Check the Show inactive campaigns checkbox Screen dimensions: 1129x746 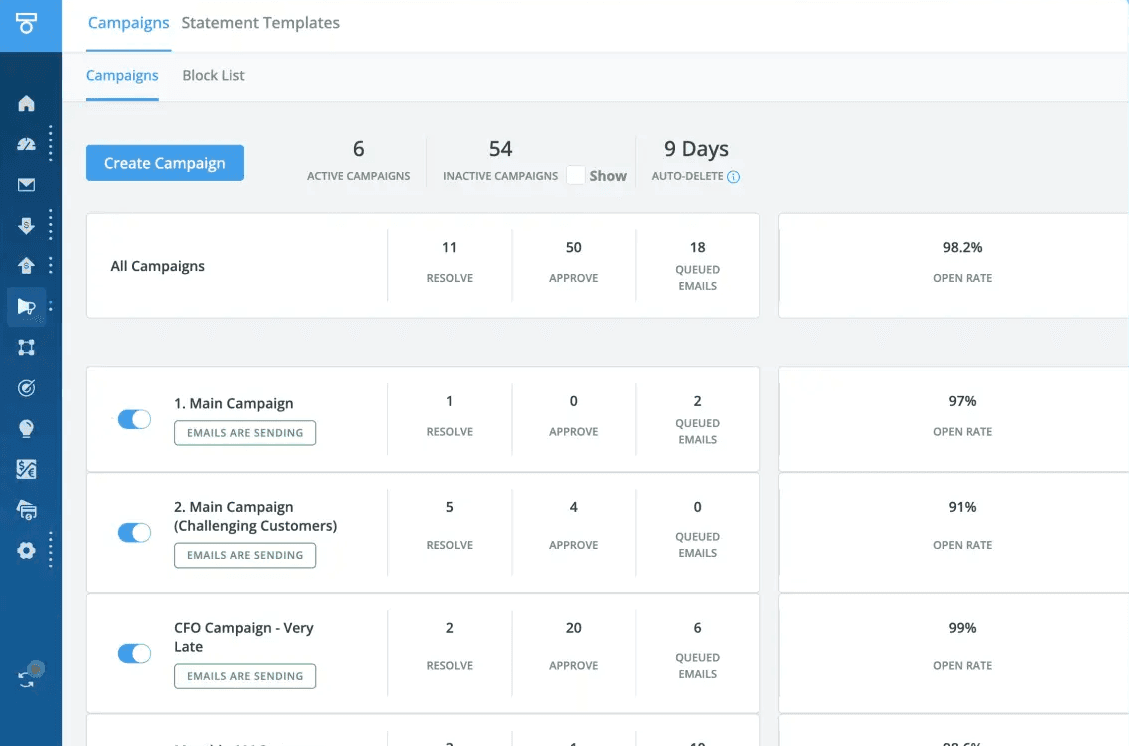click(x=575, y=175)
